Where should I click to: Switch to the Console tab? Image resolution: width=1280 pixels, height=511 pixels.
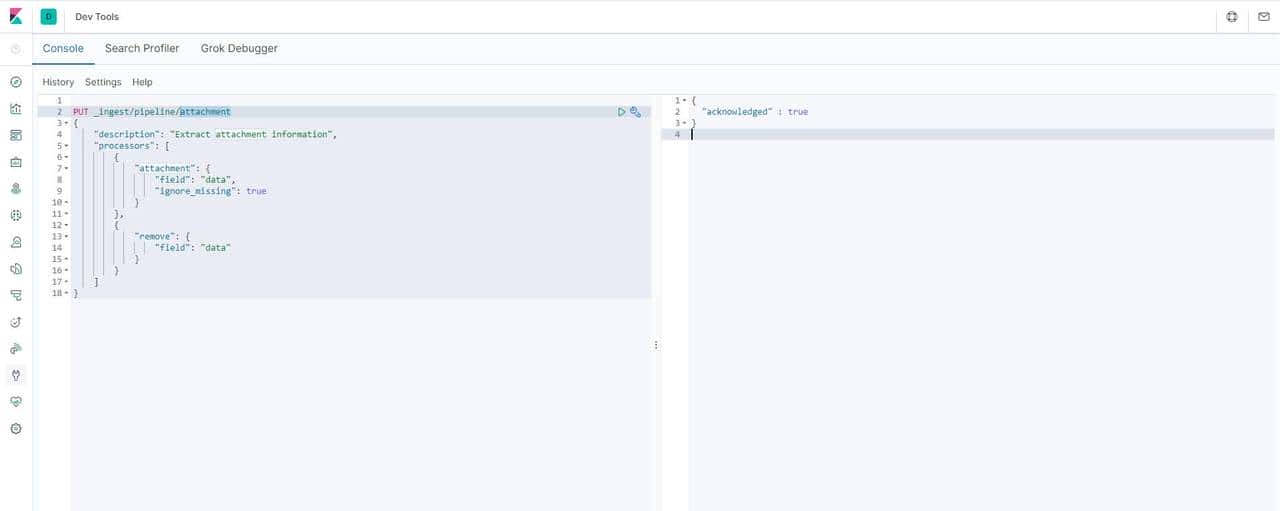click(63, 48)
